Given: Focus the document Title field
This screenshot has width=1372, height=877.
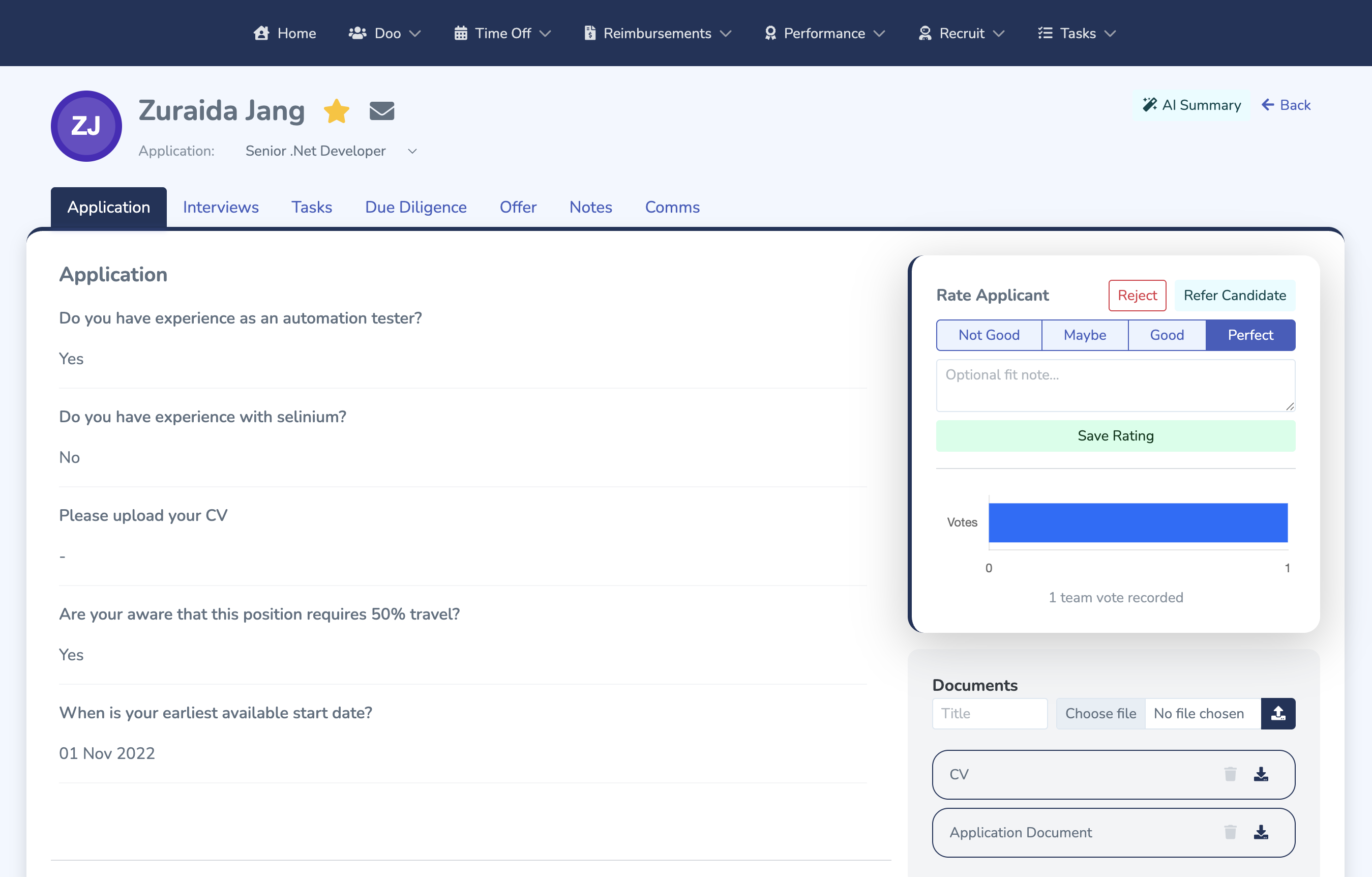Looking at the screenshot, I should [x=989, y=713].
